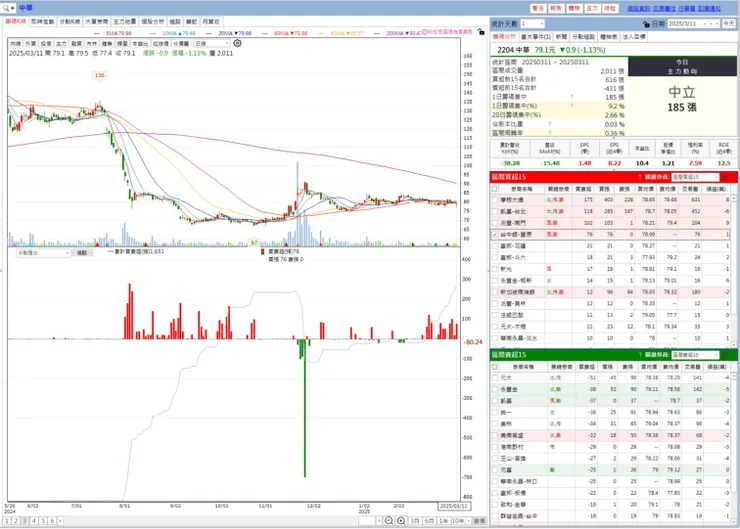The height and width of the screenshot is (529, 740).
Task: Toggle the lock icon beside 日期
Action: (x=647, y=24)
